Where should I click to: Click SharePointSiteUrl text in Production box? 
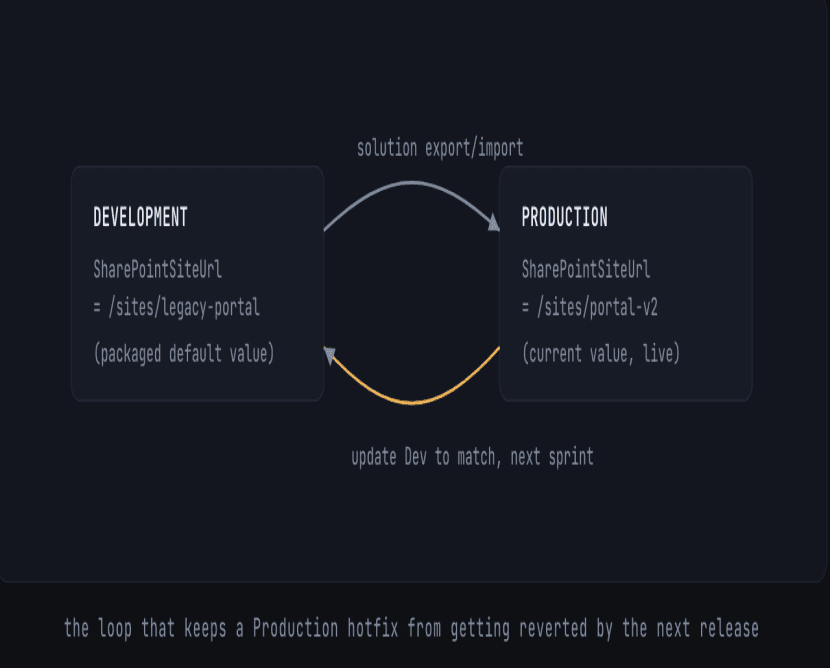pyautogui.click(x=585, y=269)
